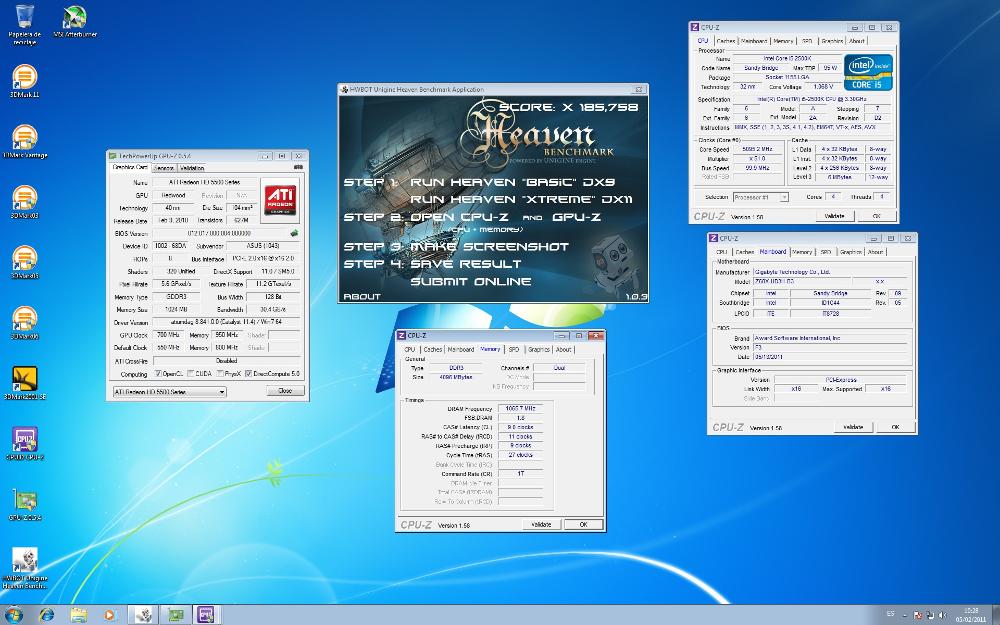This screenshot has height=625, width=1000.
Task: Toggle the OpenCL checkbox in GPU-Z
Action: tap(158, 374)
